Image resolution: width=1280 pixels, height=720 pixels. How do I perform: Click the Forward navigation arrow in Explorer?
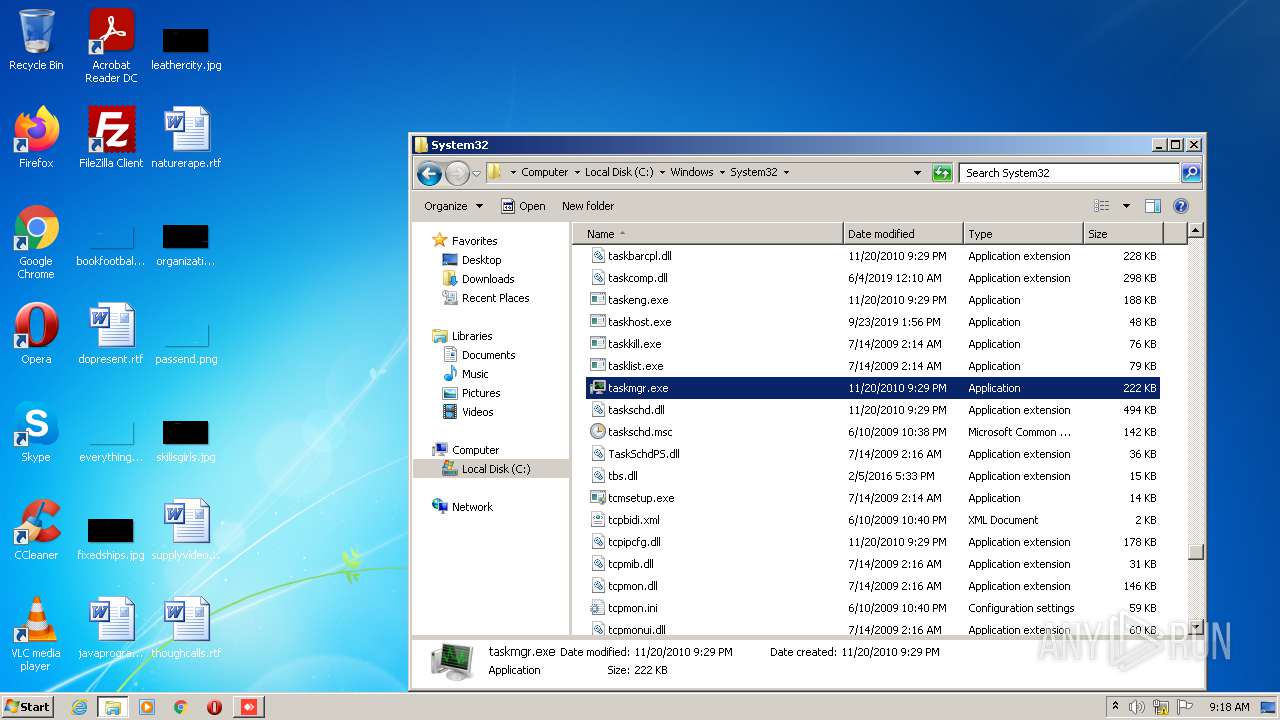click(457, 173)
